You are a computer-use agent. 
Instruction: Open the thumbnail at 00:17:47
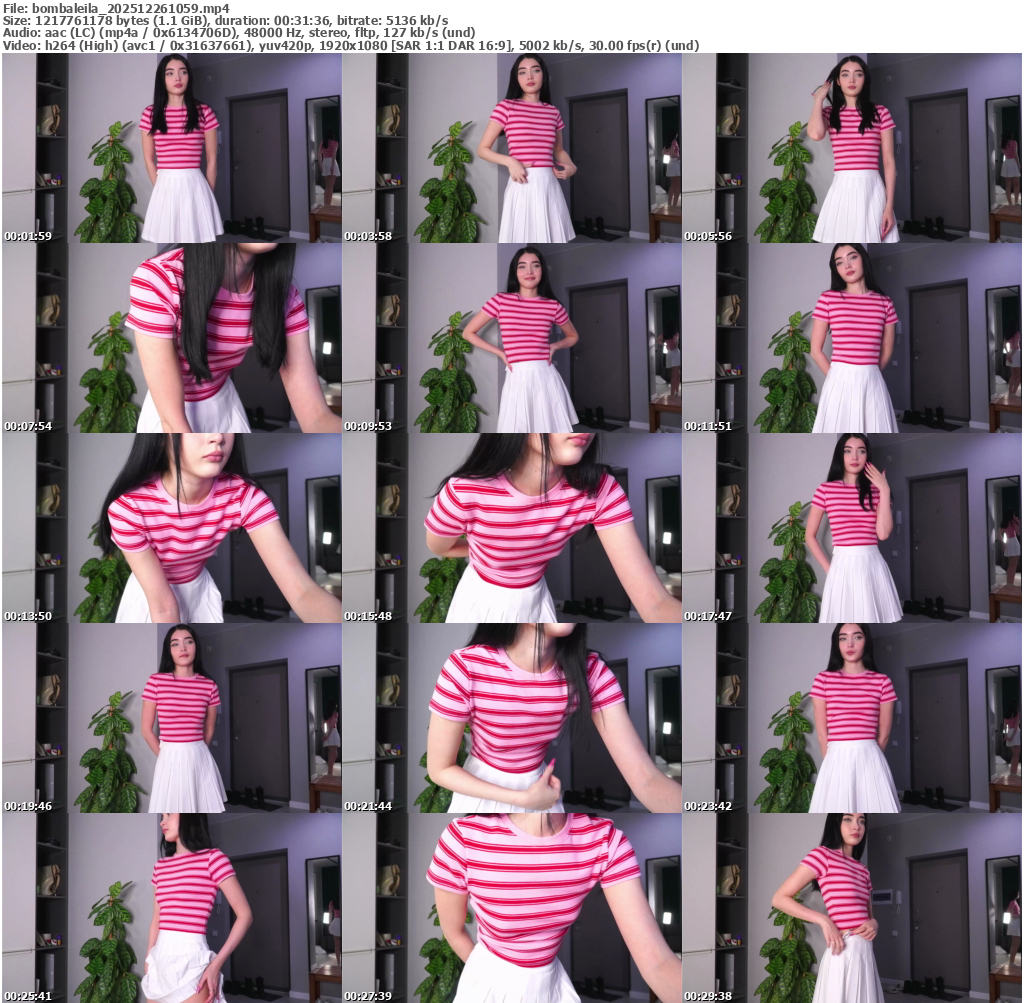click(x=852, y=528)
